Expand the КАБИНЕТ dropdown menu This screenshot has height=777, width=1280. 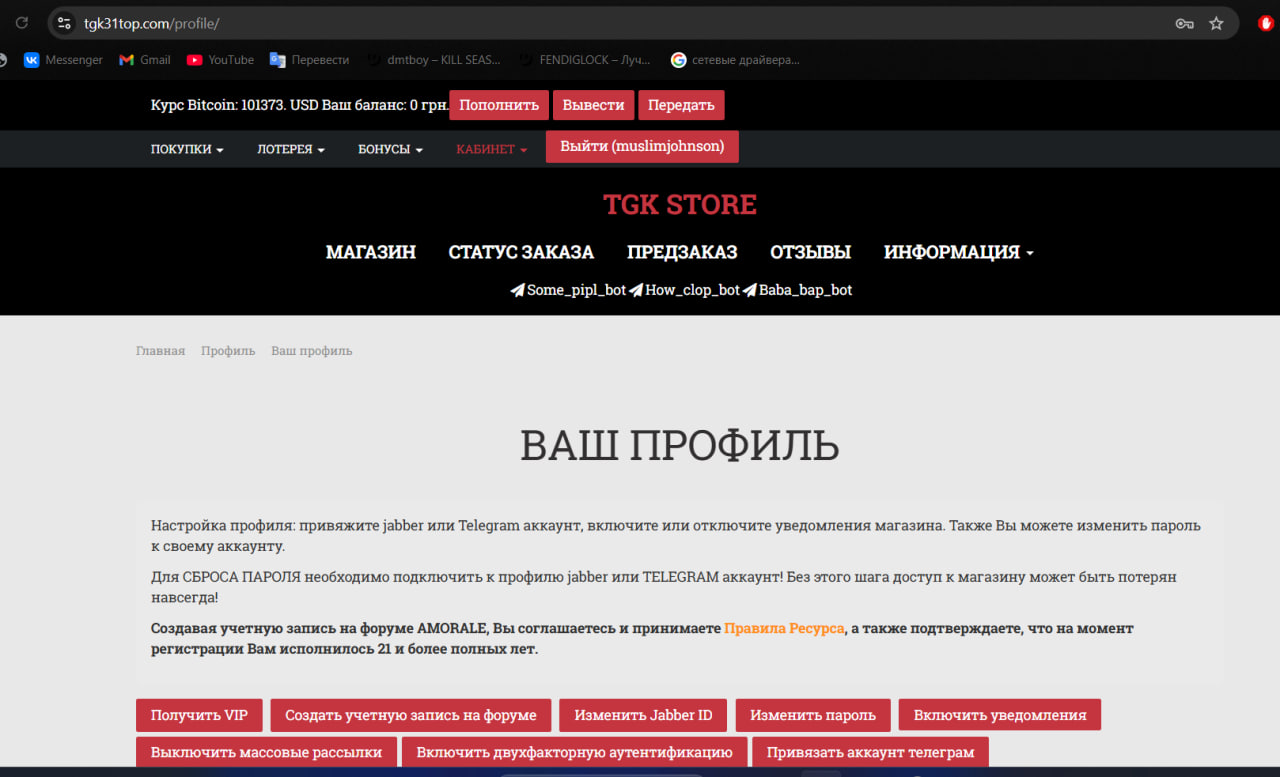pos(491,149)
